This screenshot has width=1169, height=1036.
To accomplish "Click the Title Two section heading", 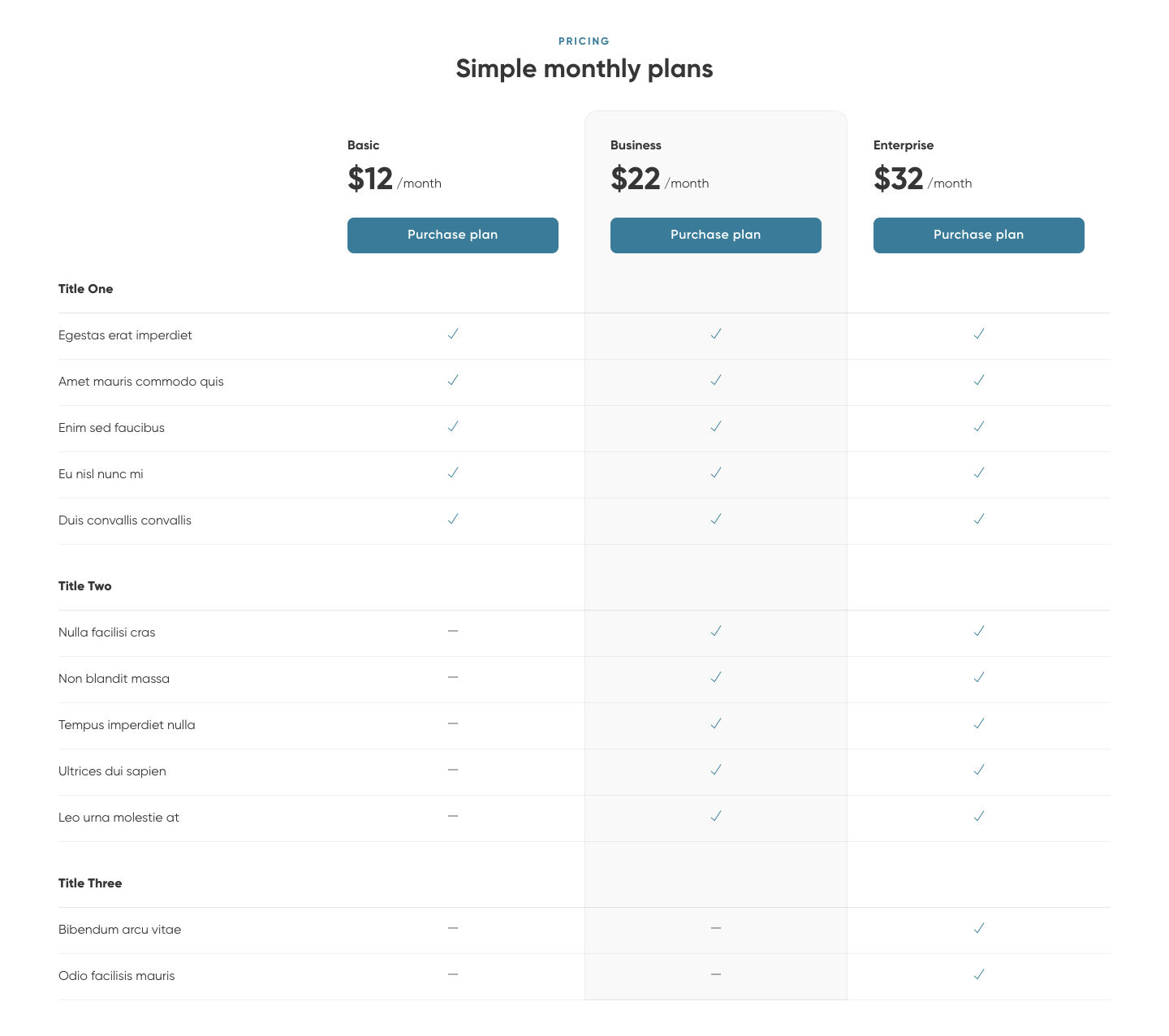I will (x=85, y=586).
